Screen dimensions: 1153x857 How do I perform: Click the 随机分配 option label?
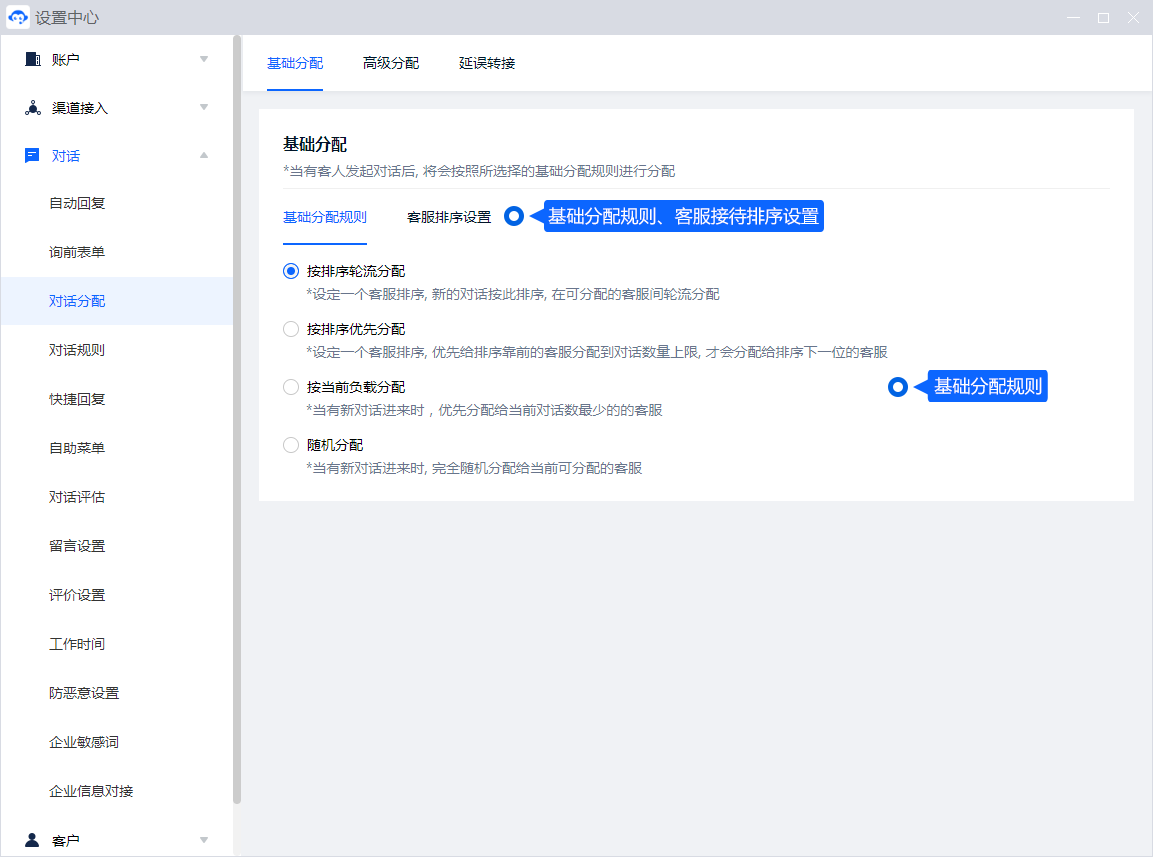coord(335,445)
